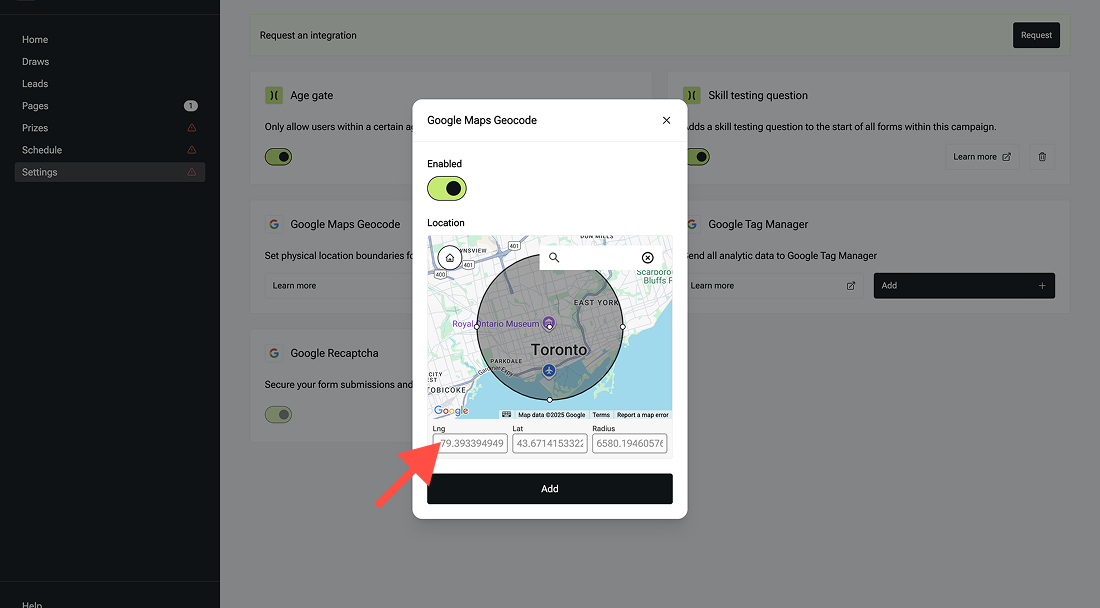Screen dimensions: 1100x608
Task: Clear the map search with the X circle icon
Action: pyautogui.click(x=648, y=257)
